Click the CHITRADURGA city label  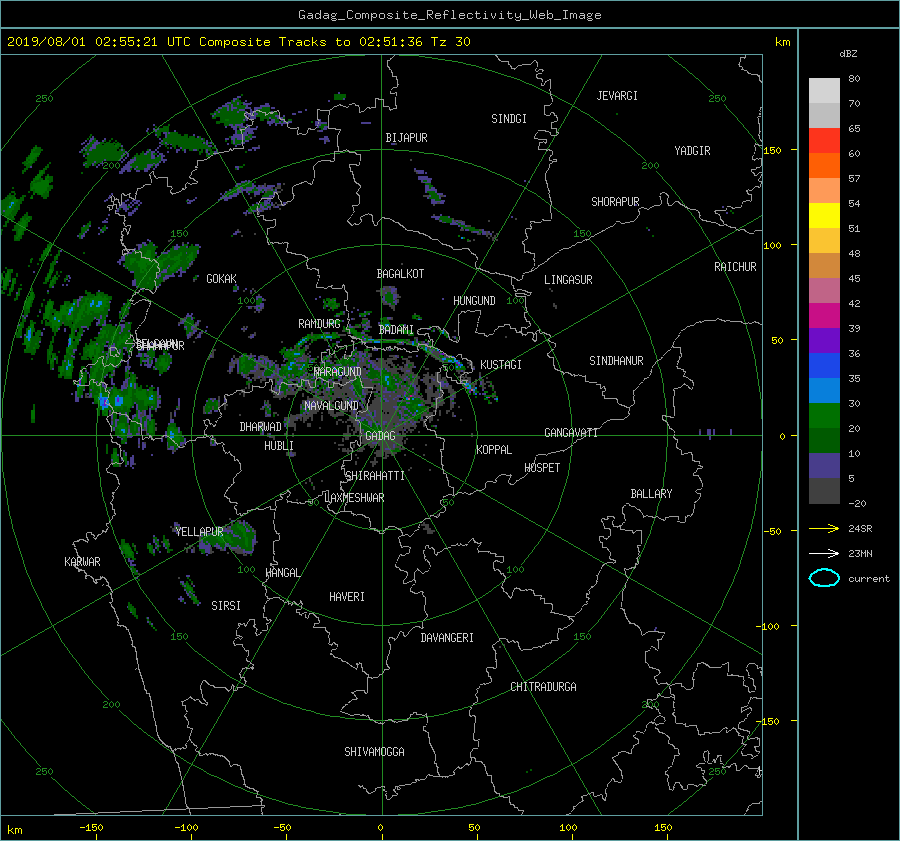543,687
